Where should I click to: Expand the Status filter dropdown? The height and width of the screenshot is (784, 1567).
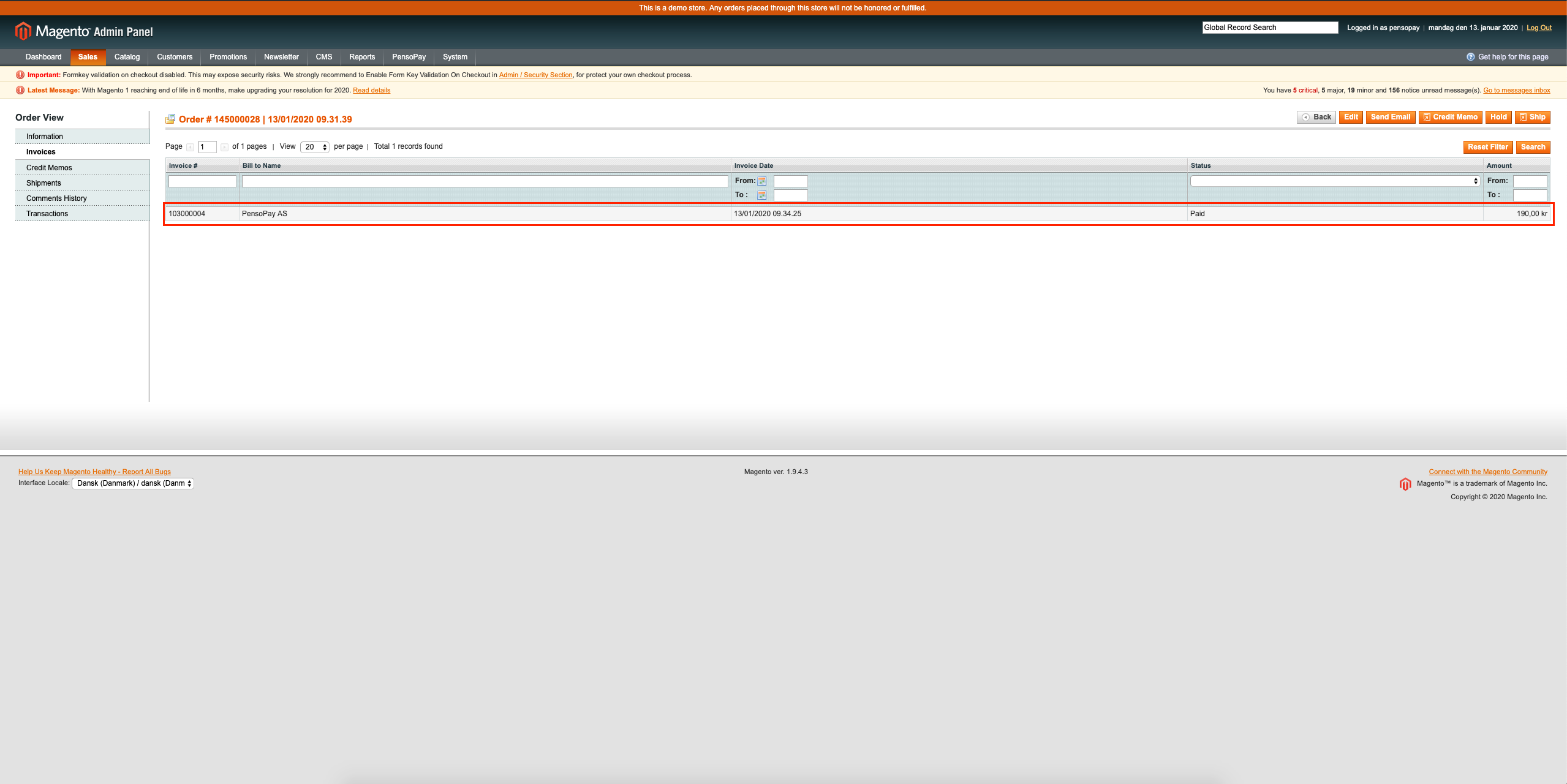1335,181
